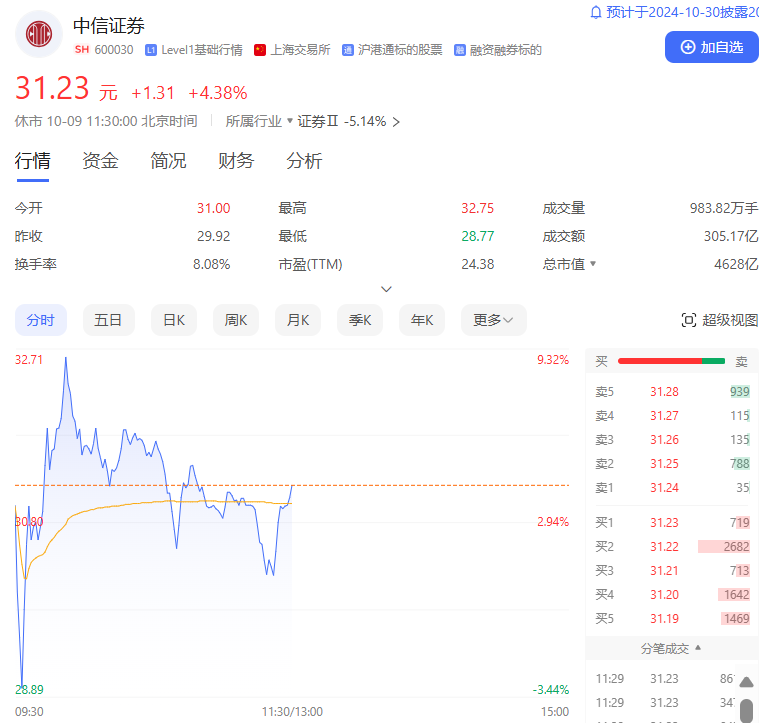Image resolution: width=772 pixels, height=723 pixels.
Task: Select the 五日 chart view
Action: (108, 320)
